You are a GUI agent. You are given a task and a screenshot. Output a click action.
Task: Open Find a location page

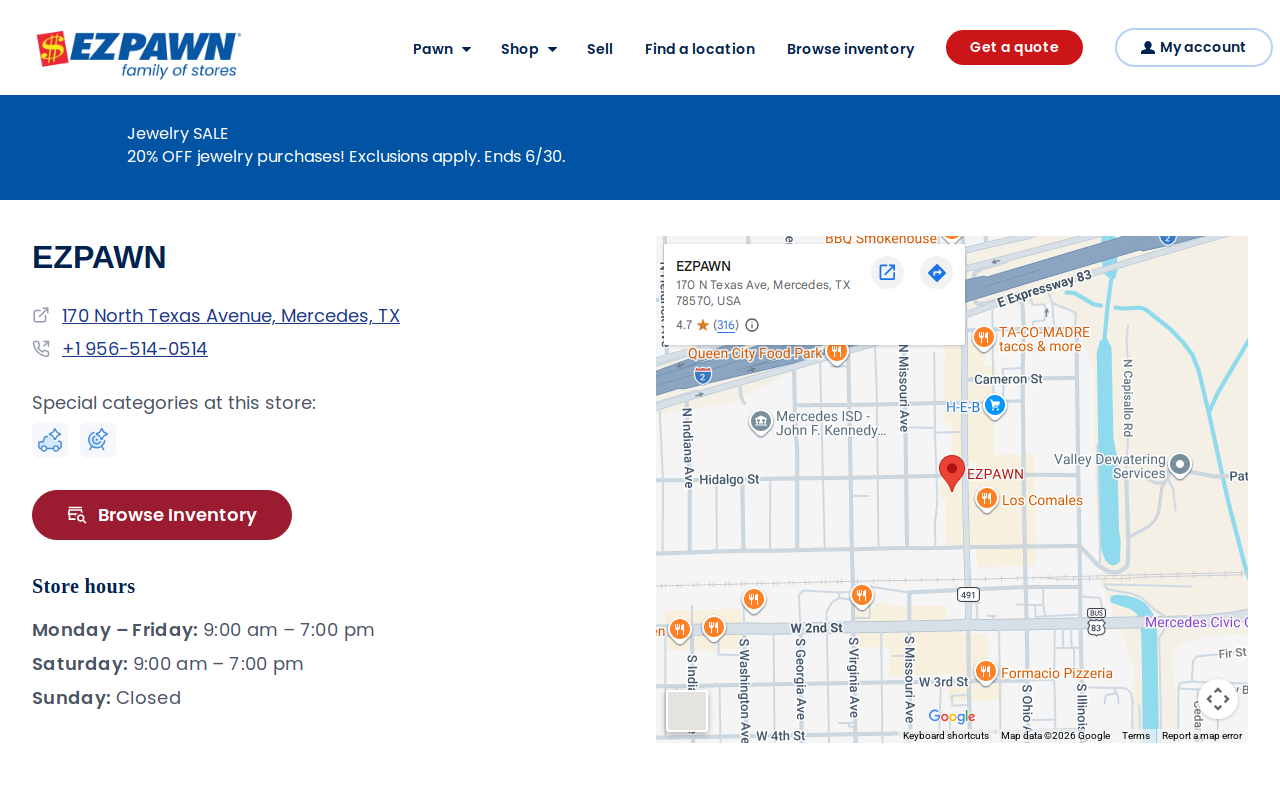pyautogui.click(x=700, y=49)
